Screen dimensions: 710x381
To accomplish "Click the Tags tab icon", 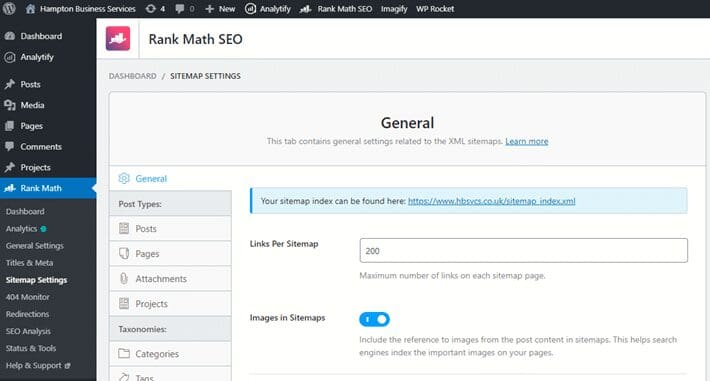I will pyautogui.click(x=124, y=377).
